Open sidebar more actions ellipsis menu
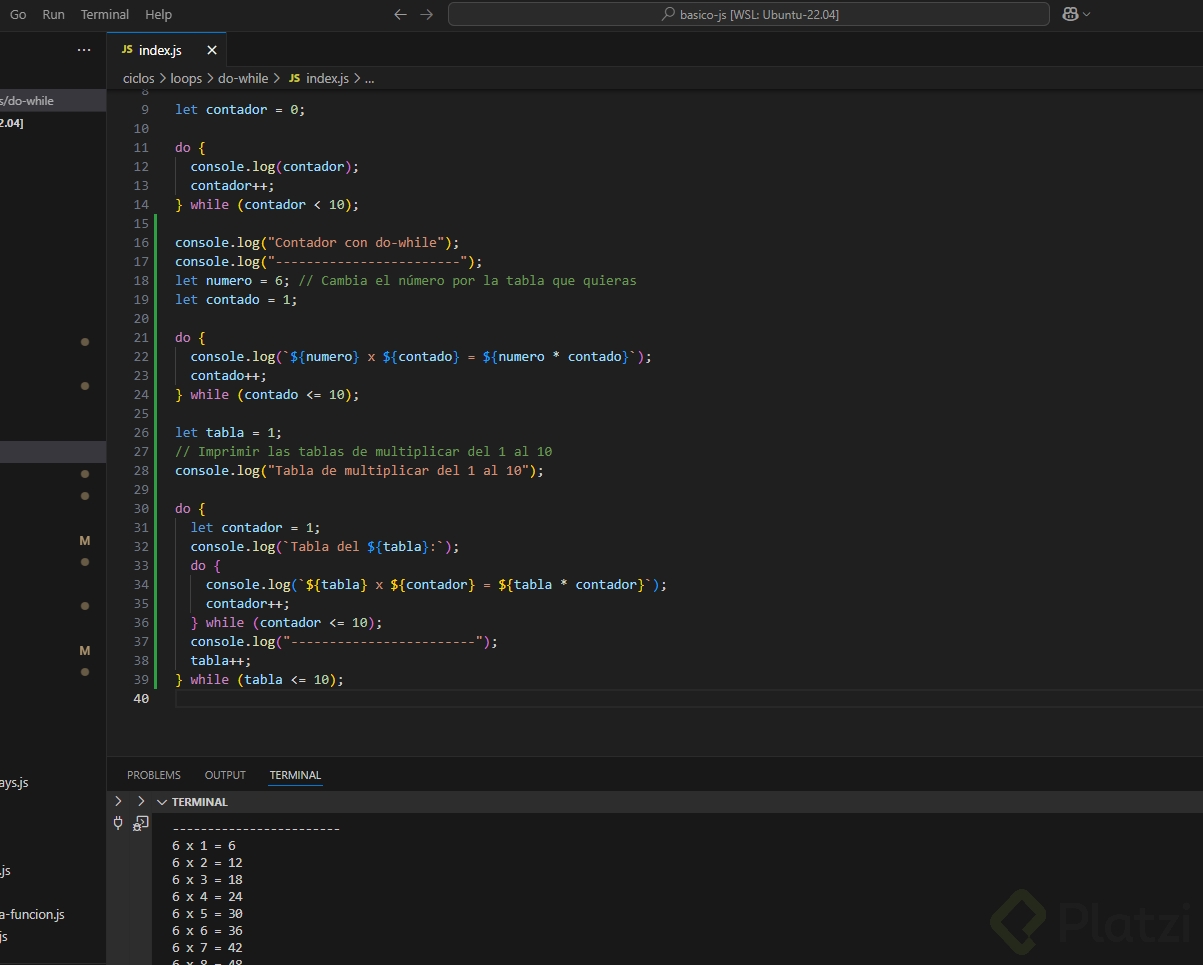1203x965 pixels. click(84, 50)
